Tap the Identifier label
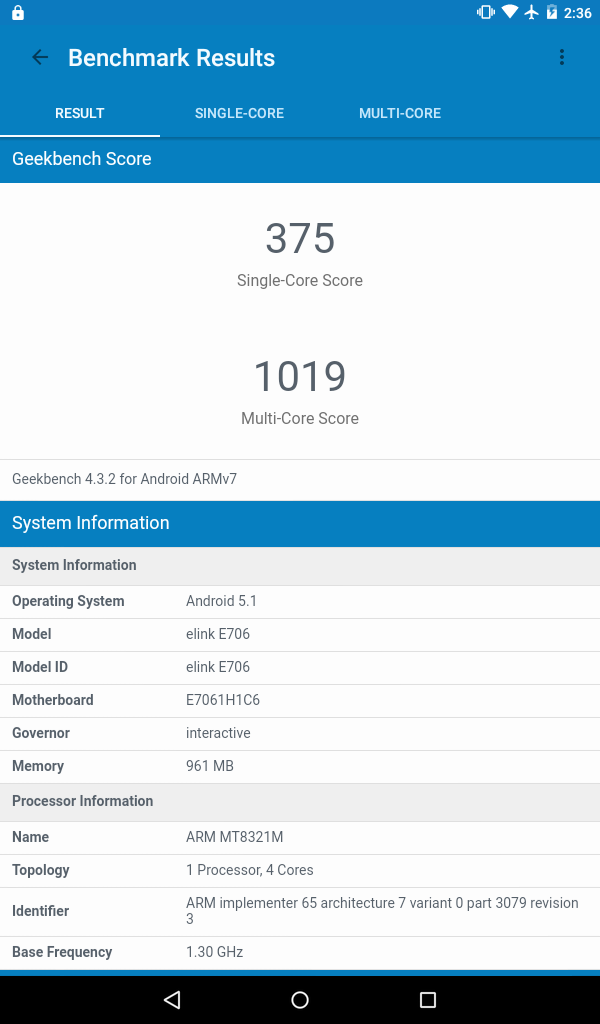 (x=40, y=912)
